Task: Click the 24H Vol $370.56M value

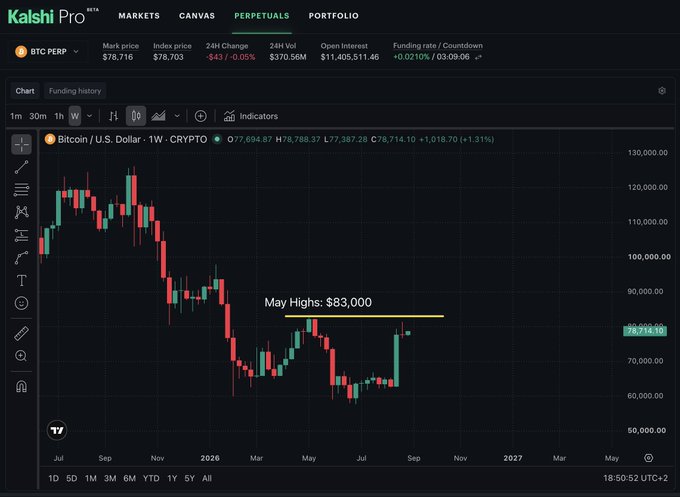Action: pos(288,57)
